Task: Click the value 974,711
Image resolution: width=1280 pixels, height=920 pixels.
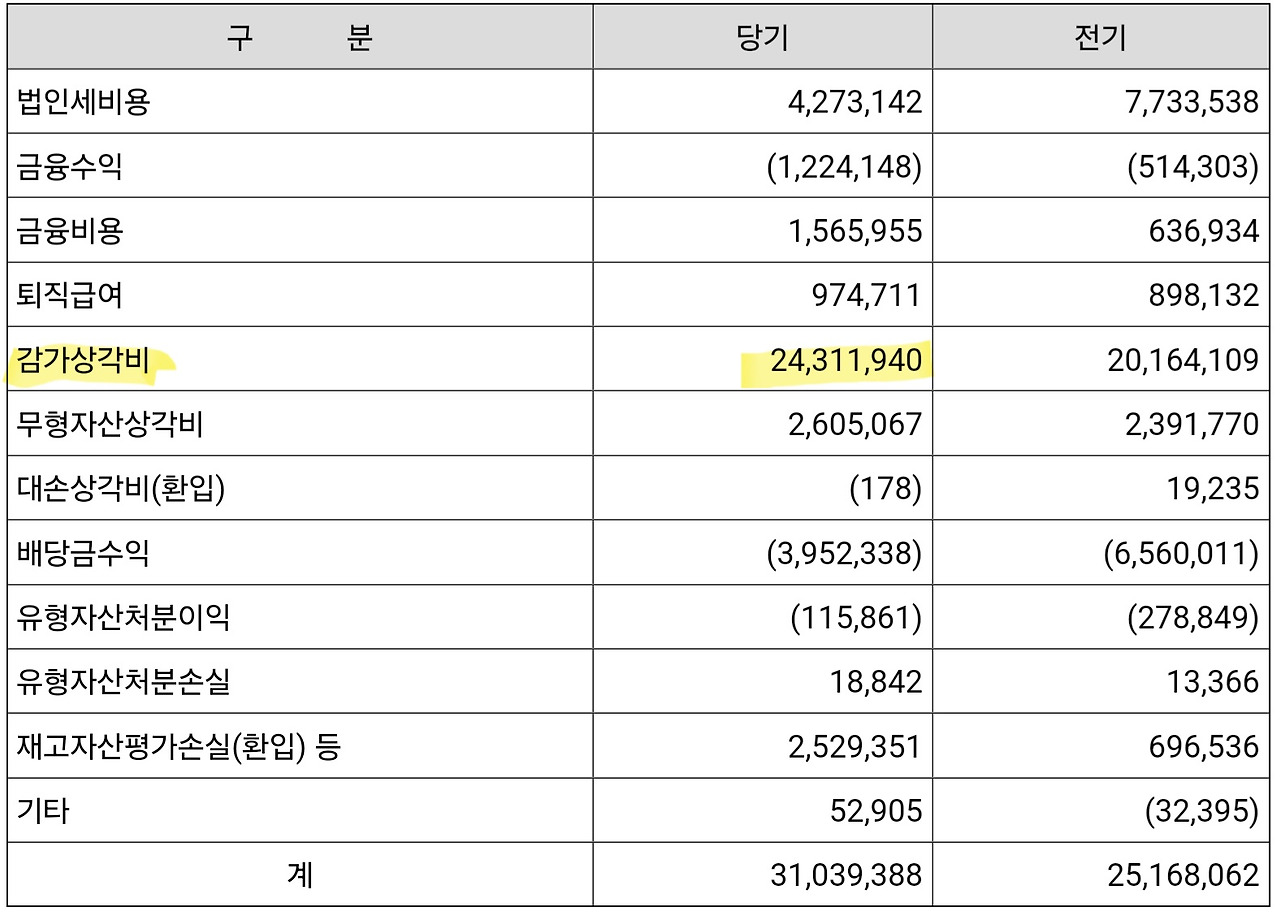Action: tap(866, 295)
